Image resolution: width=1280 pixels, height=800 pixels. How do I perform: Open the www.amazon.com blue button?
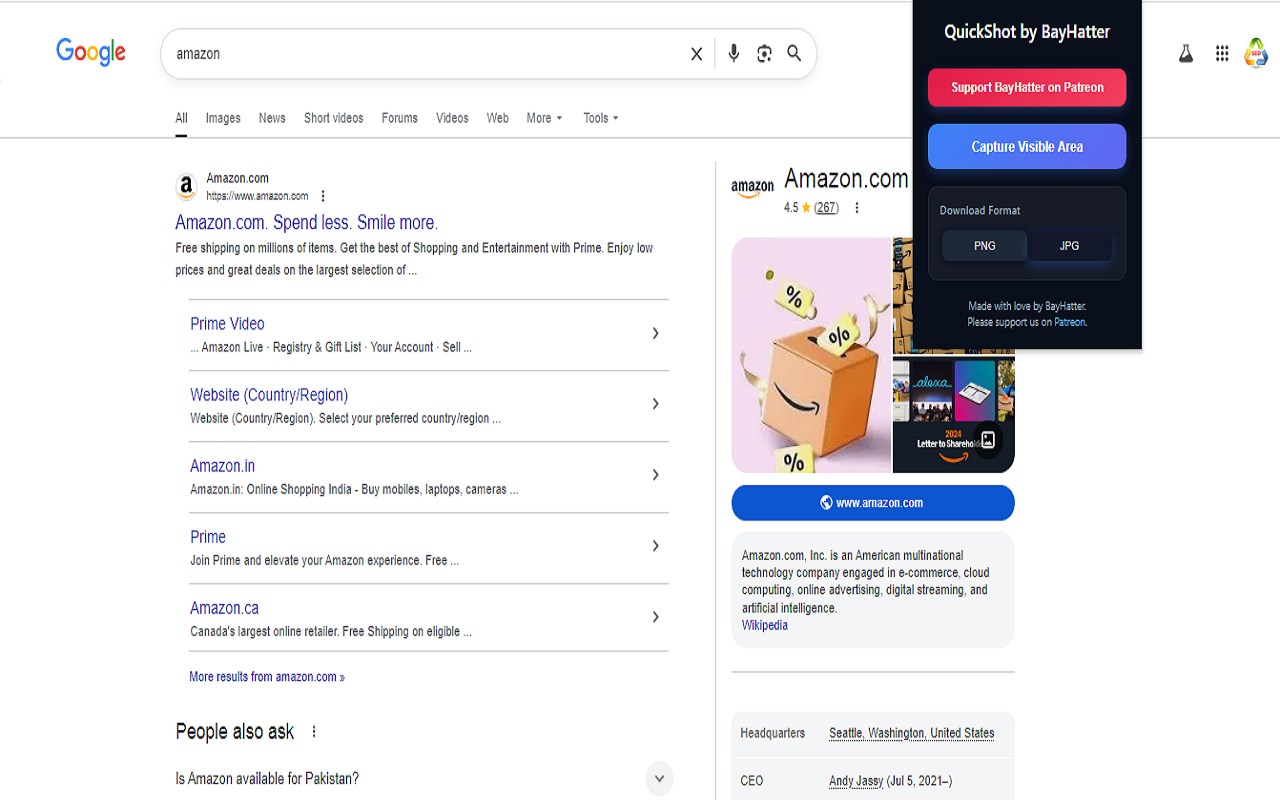click(x=873, y=503)
